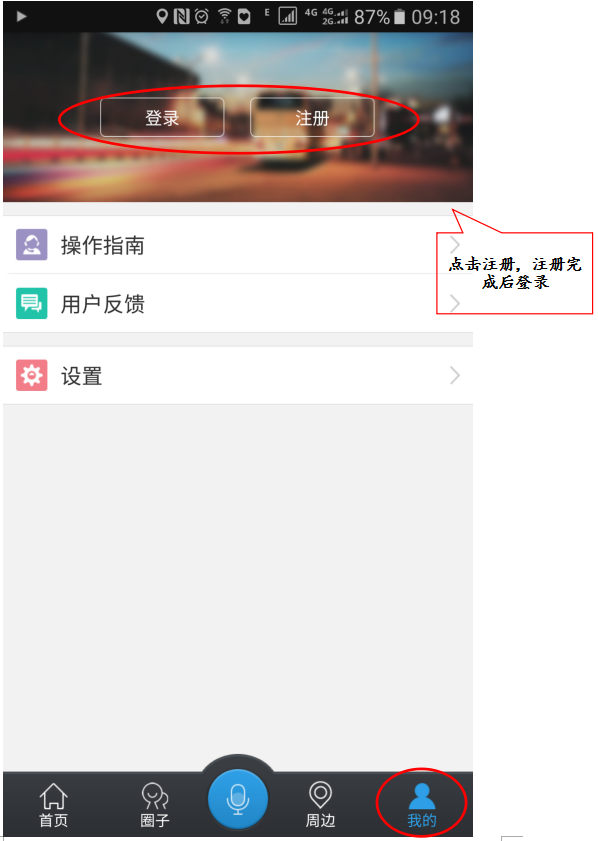Switch to the 圈子 tab
The height and width of the screenshot is (841, 598).
pos(155,805)
